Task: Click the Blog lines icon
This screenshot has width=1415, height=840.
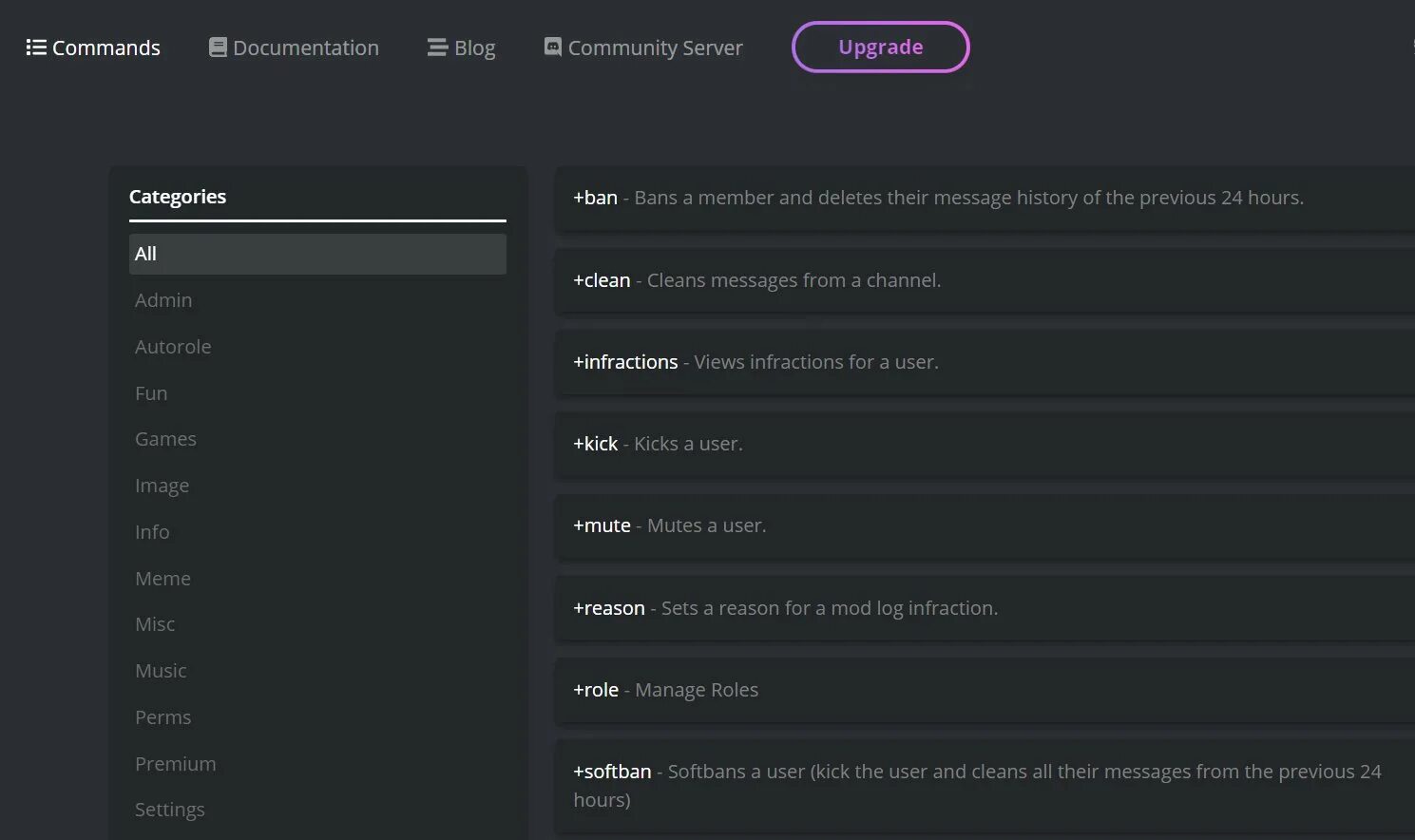Action: click(437, 48)
